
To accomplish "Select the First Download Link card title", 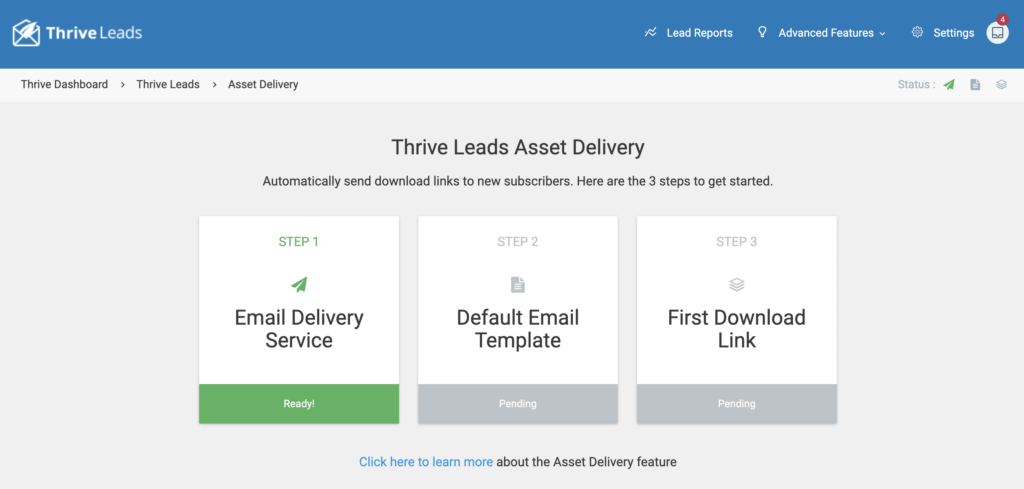I will pyautogui.click(x=737, y=329).
